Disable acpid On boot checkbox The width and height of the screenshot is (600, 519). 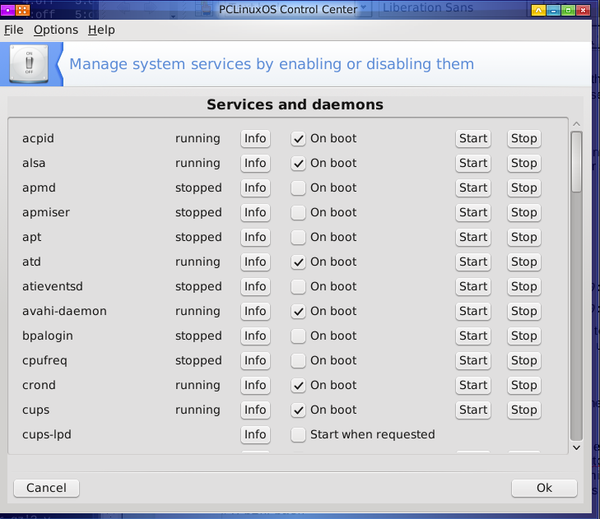(298, 139)
